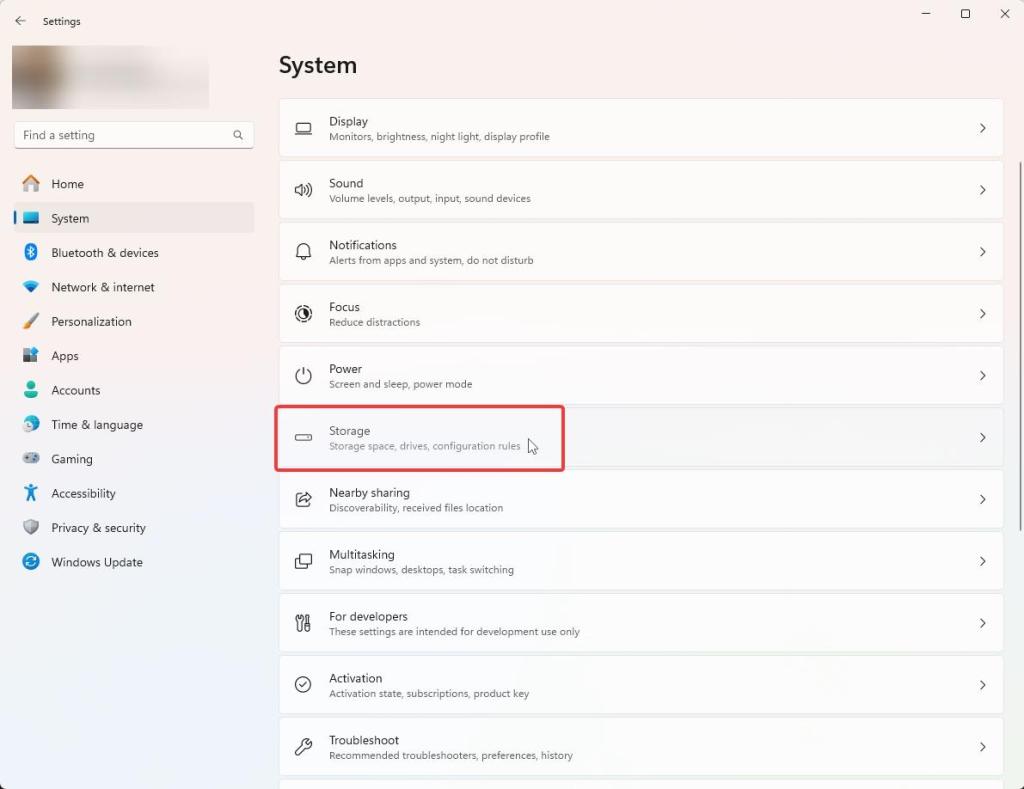The width and height of the screenshot is (1024, 789).
Task: Open the Troubleshoot settings title
Action: pyautogui.click(x=364, y=740)
